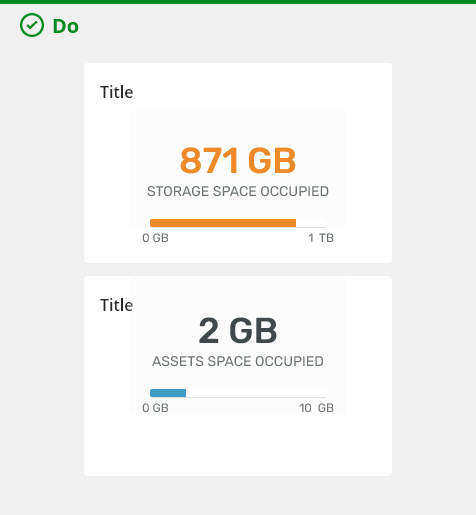Click the unfilled end of storage bar

click(311, 223)
